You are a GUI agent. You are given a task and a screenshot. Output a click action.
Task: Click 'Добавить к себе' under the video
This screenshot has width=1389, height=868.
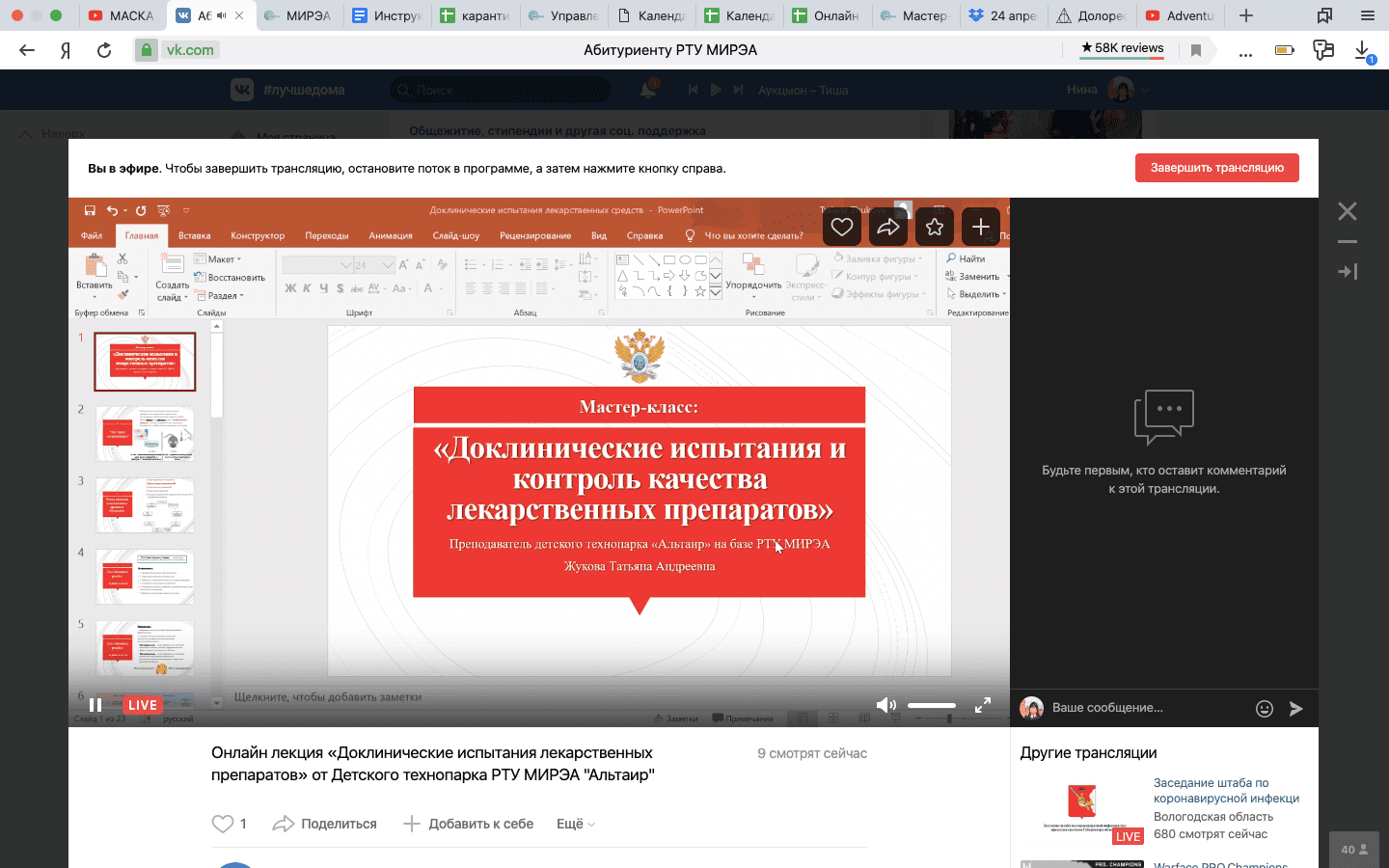coord(468,824)
